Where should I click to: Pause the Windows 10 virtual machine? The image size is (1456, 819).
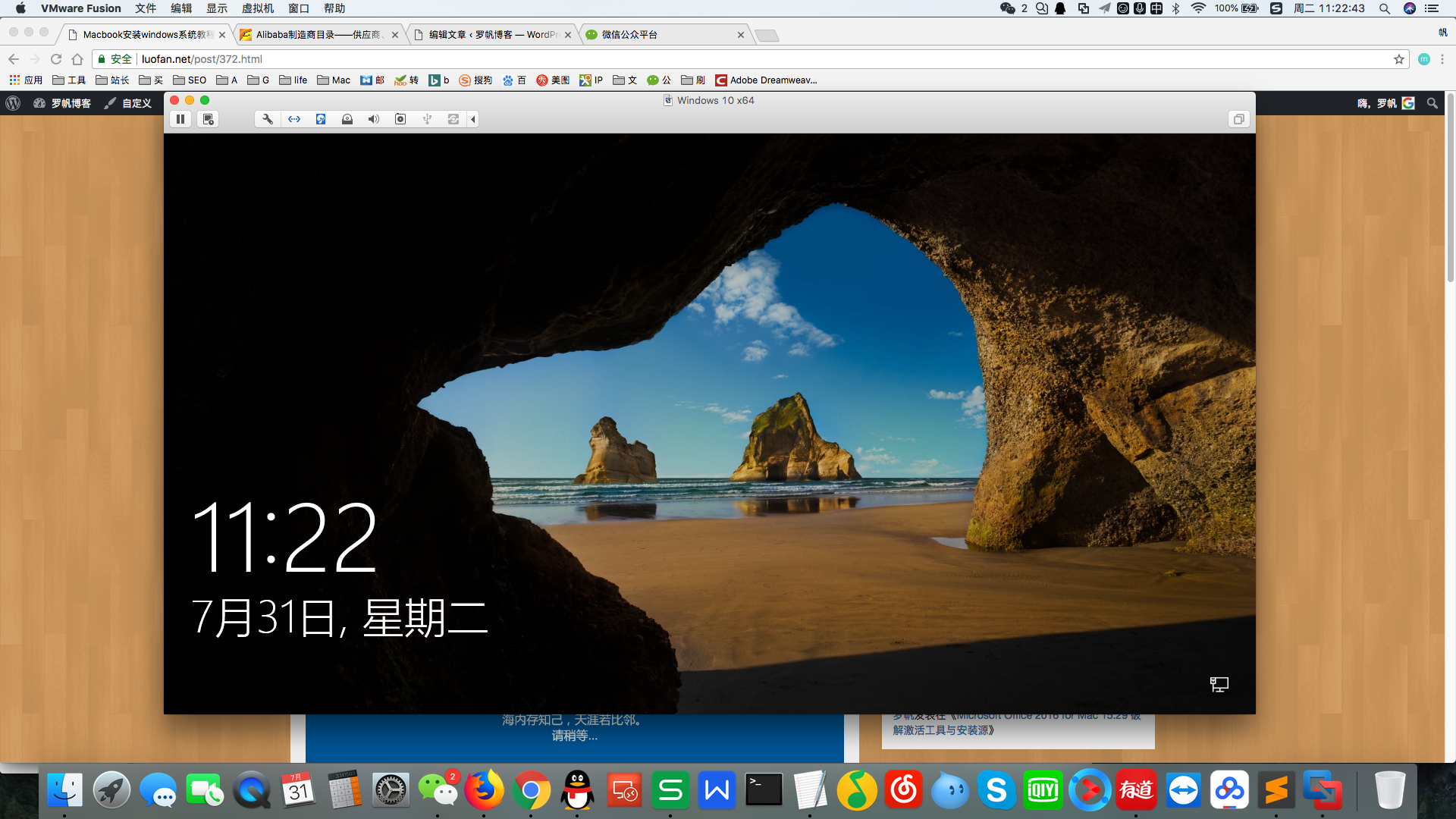tap(180, 119)
